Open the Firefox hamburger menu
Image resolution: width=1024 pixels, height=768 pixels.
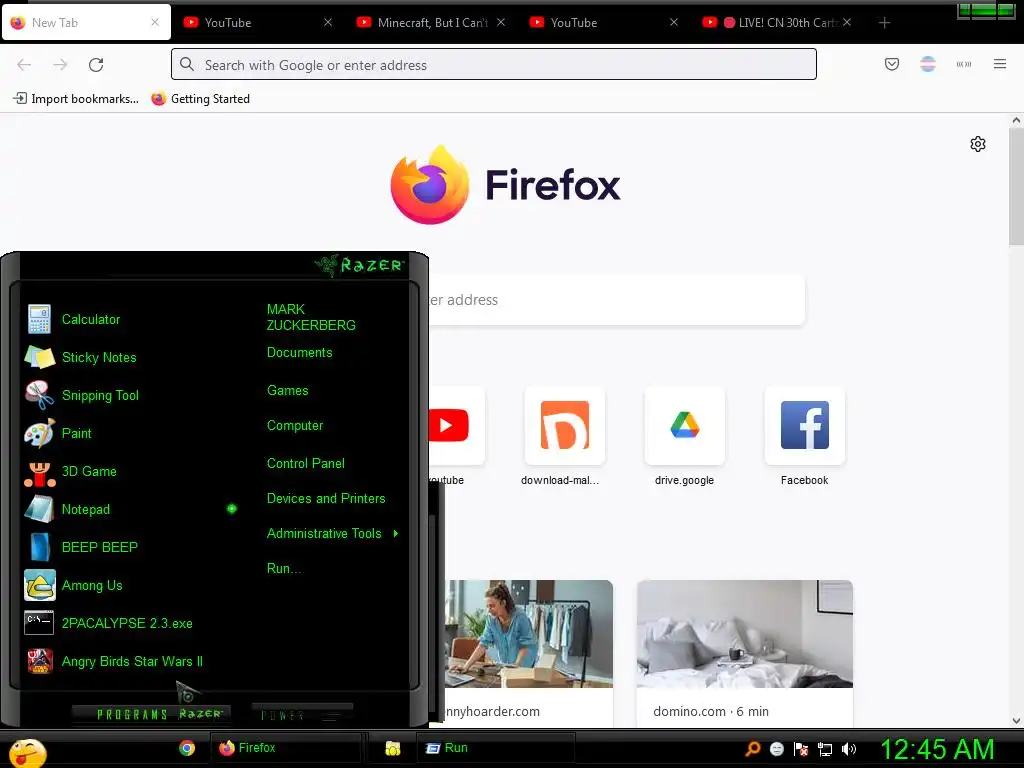click(999, 64)
